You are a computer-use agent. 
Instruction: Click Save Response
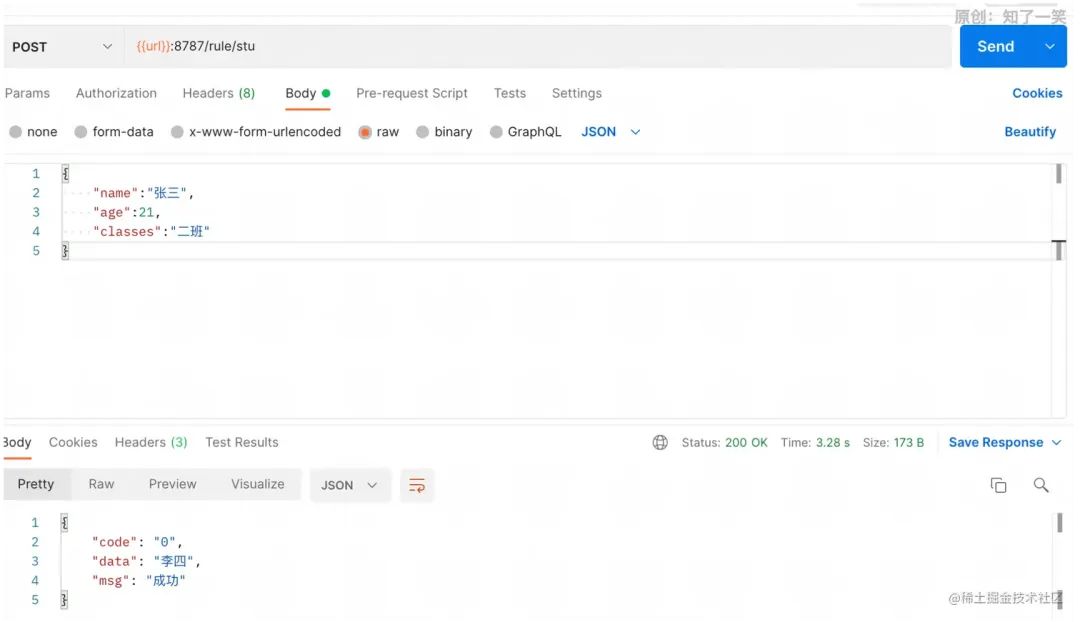(995, 442)
